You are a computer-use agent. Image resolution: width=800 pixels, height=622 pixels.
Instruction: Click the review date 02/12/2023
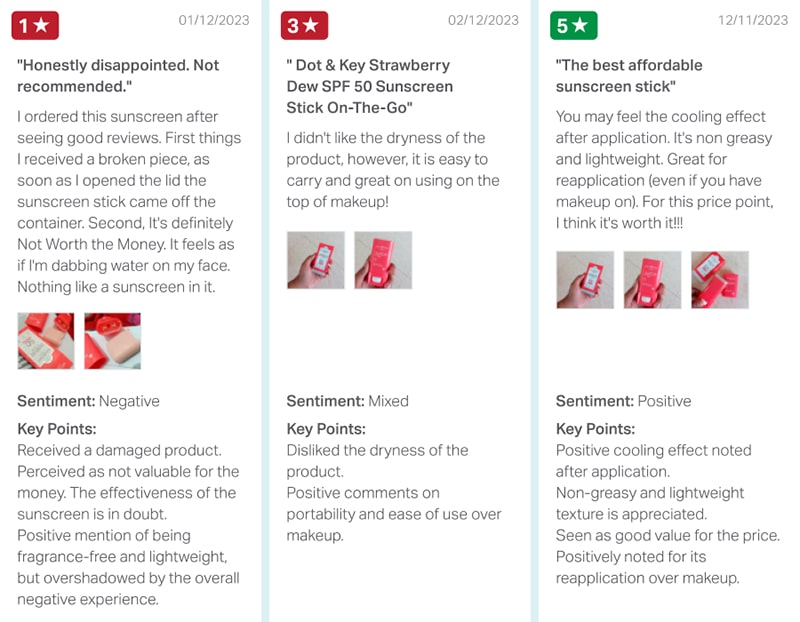pyautogui.click(x=483, y=20)
